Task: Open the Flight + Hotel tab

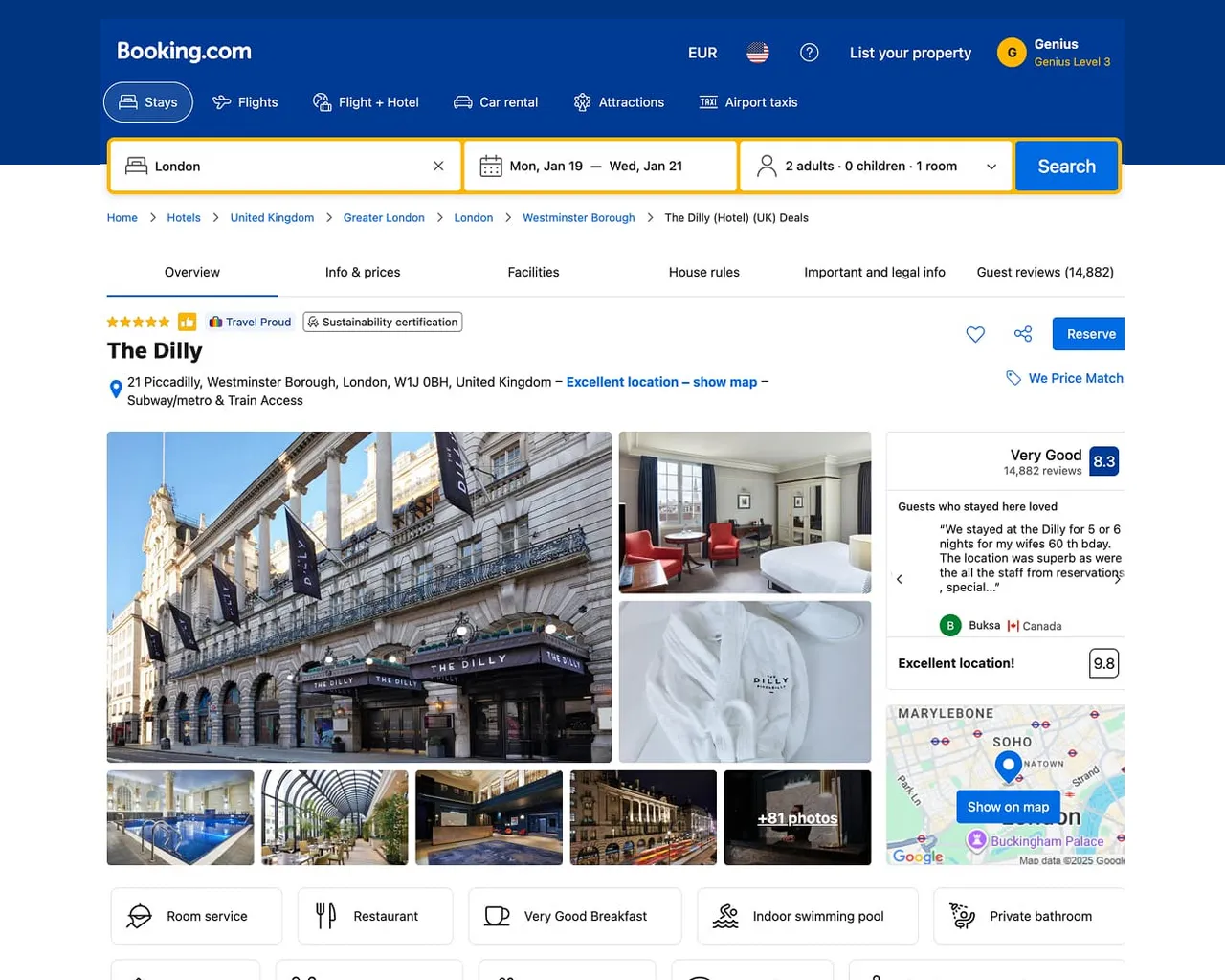Action: pos(366,102)
